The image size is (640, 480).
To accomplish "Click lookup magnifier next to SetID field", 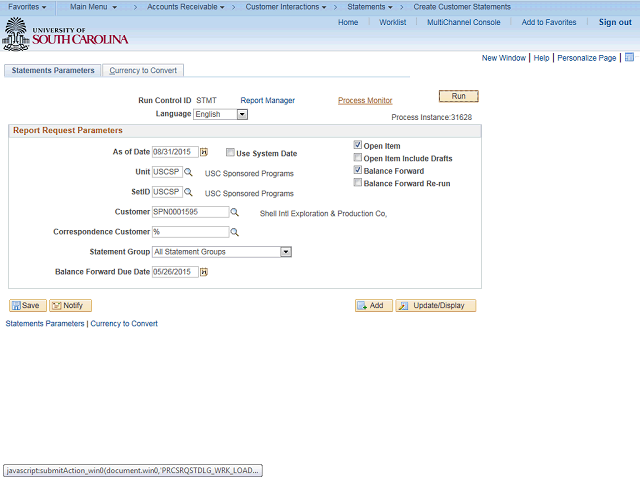I will [x=188, y=192].
